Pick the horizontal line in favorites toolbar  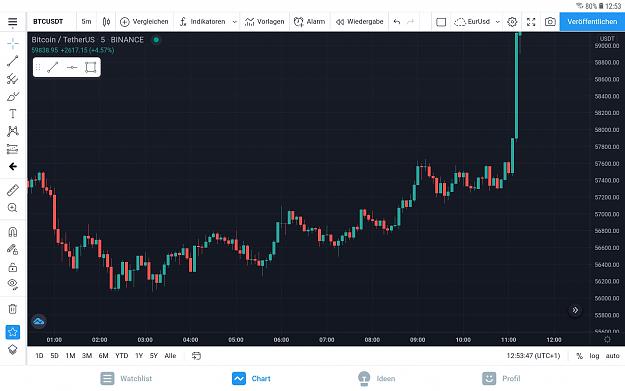point(72,67)
